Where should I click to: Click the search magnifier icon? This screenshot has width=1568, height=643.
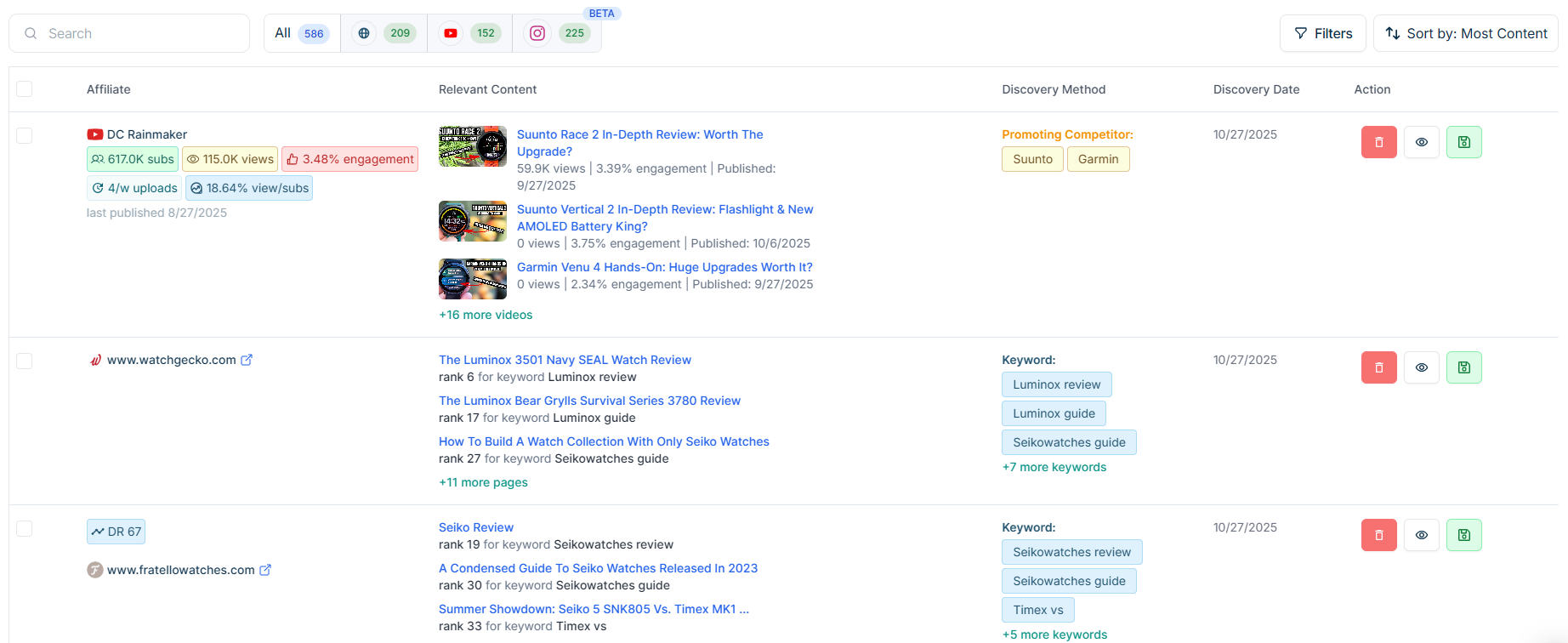[x=31, y=33]
